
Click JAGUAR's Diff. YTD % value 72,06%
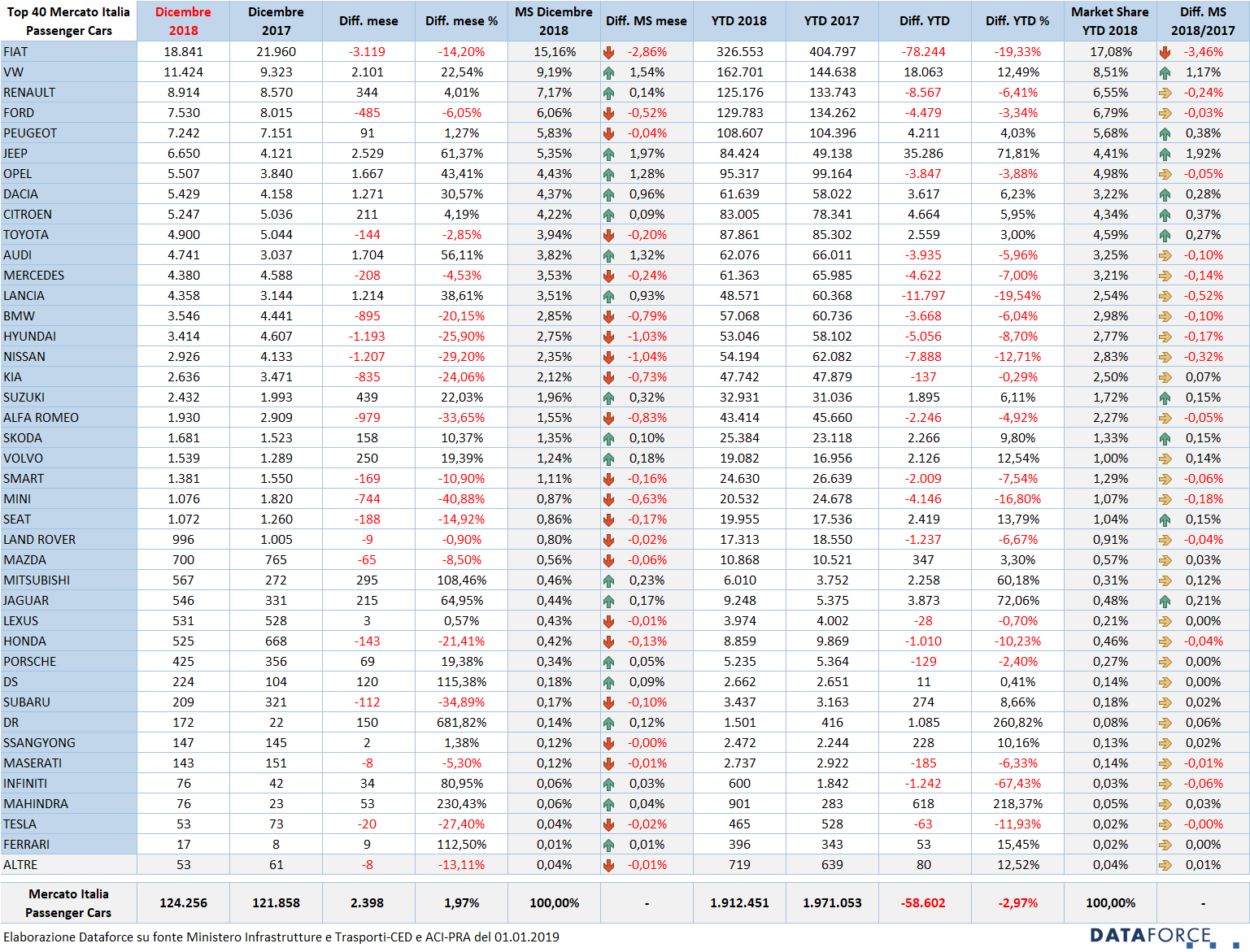[1017, 601]
